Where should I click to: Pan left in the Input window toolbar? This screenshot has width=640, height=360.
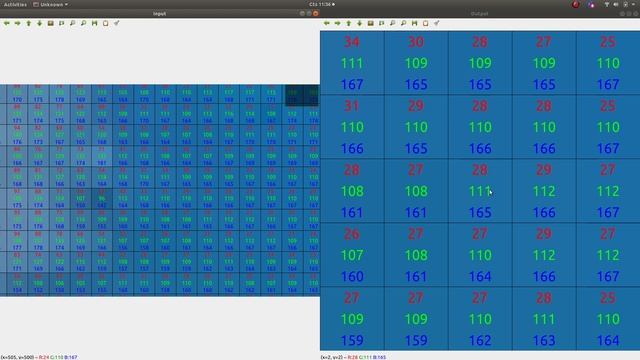pyautogui.click(x=7, y=23)
